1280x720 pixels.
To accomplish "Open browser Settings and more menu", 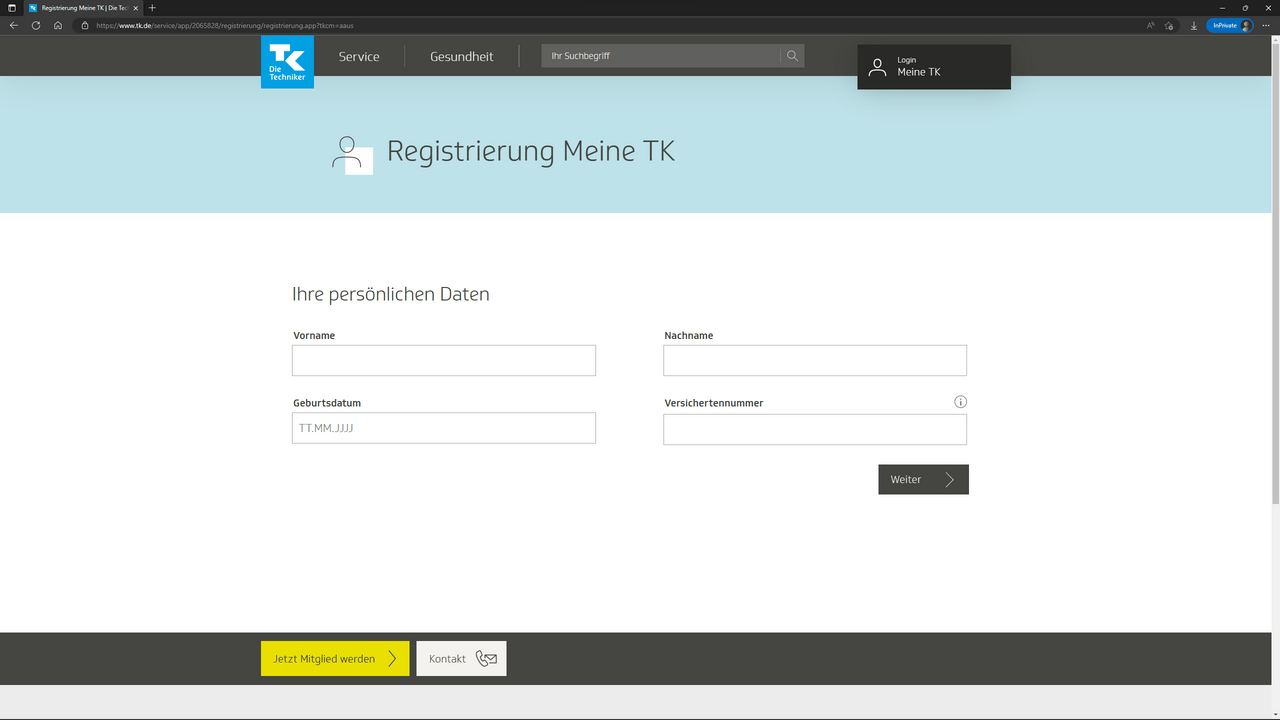I will tap(1266, 25).
